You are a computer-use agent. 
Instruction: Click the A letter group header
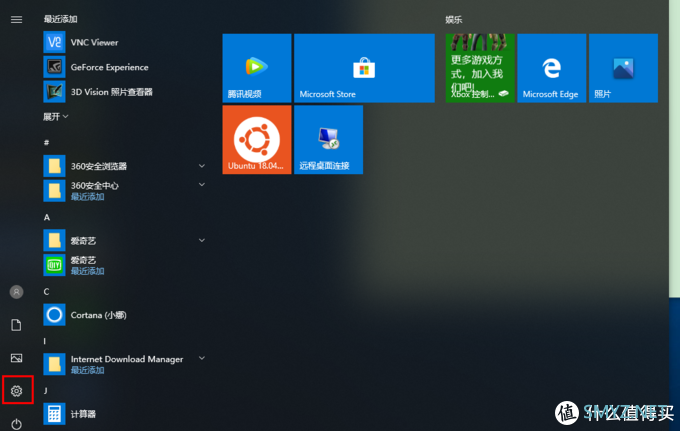click(x=47, y=217)
